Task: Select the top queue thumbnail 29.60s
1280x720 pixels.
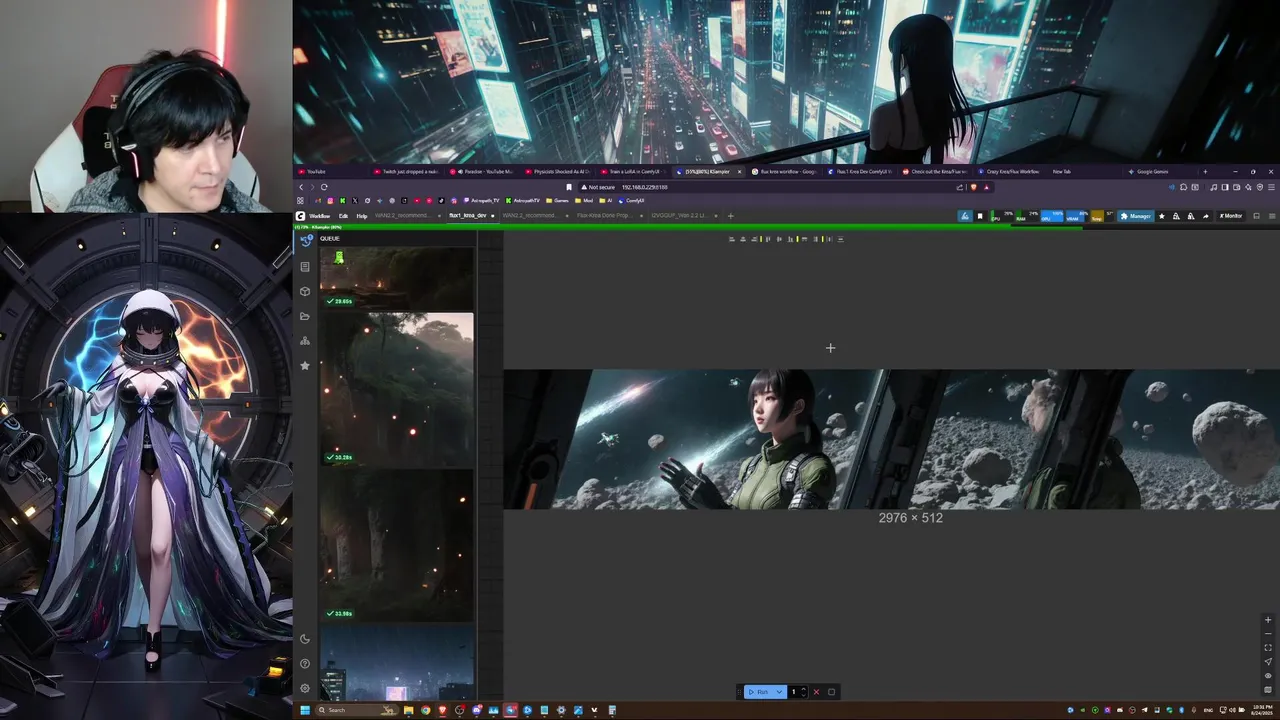Action: 397,279
